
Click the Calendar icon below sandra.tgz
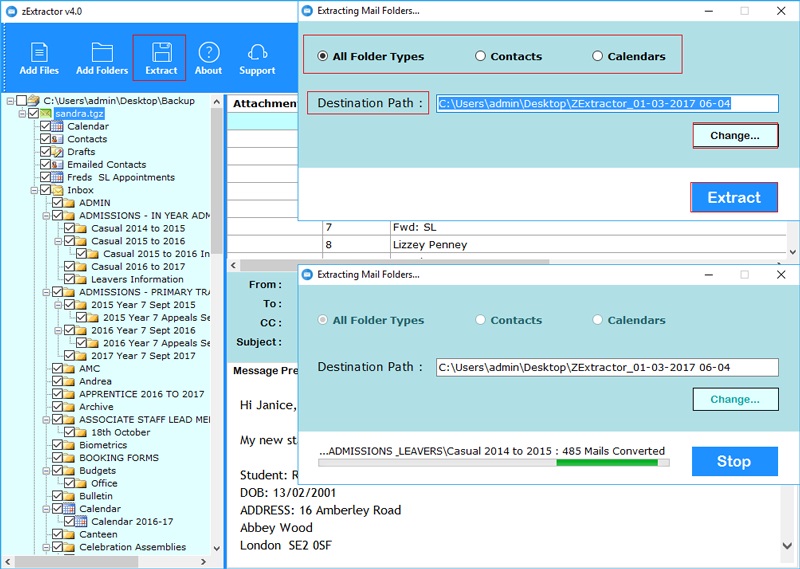click(58, 126)
